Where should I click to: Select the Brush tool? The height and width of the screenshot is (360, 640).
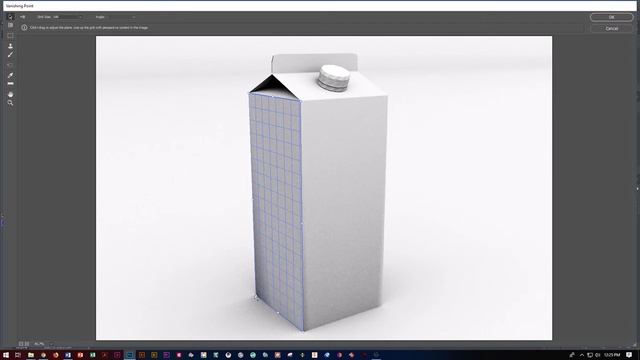(x=10, y=55)
